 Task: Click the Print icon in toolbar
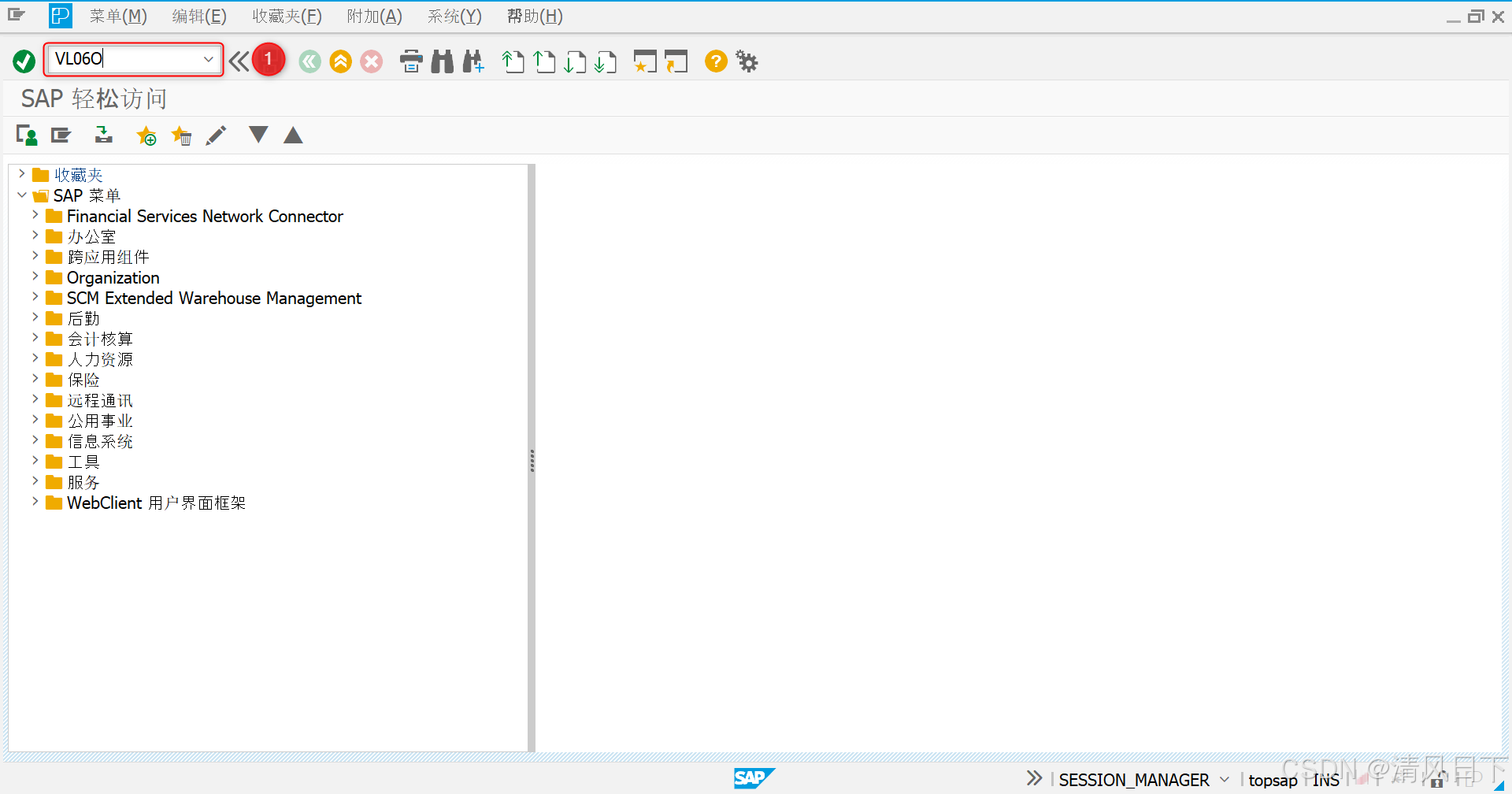coord(411,61)
